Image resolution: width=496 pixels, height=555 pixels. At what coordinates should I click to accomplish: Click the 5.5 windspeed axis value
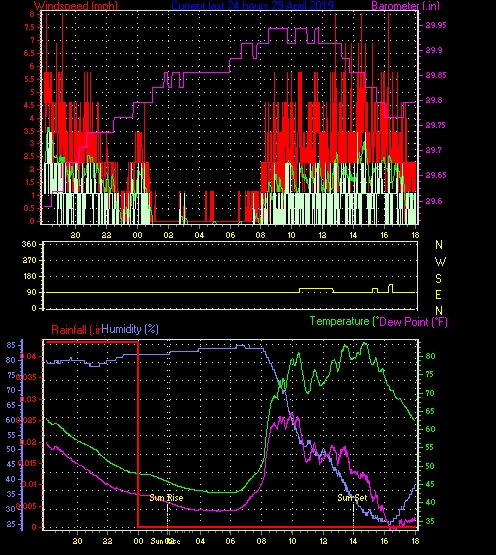[30, 79]
